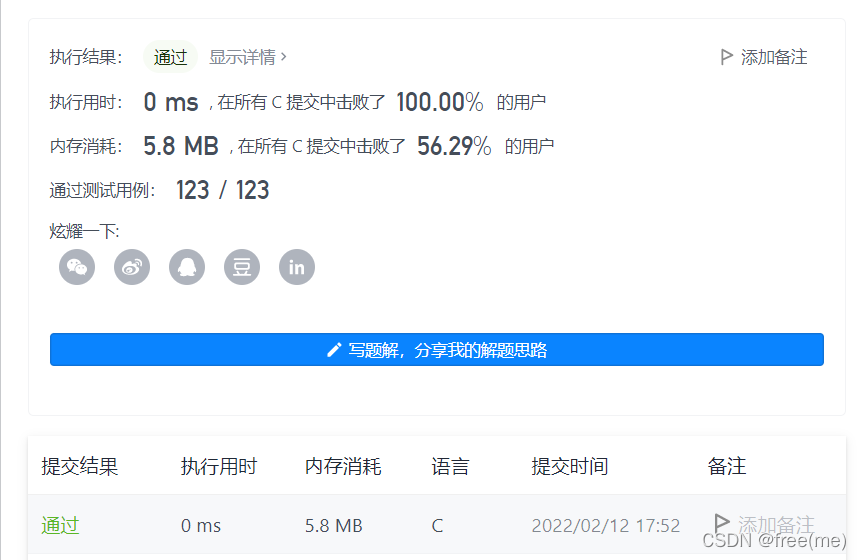This screenshot has height=560, width=861.
Task: Share result via LinkedIn icon
Action: tap(297, 267)
